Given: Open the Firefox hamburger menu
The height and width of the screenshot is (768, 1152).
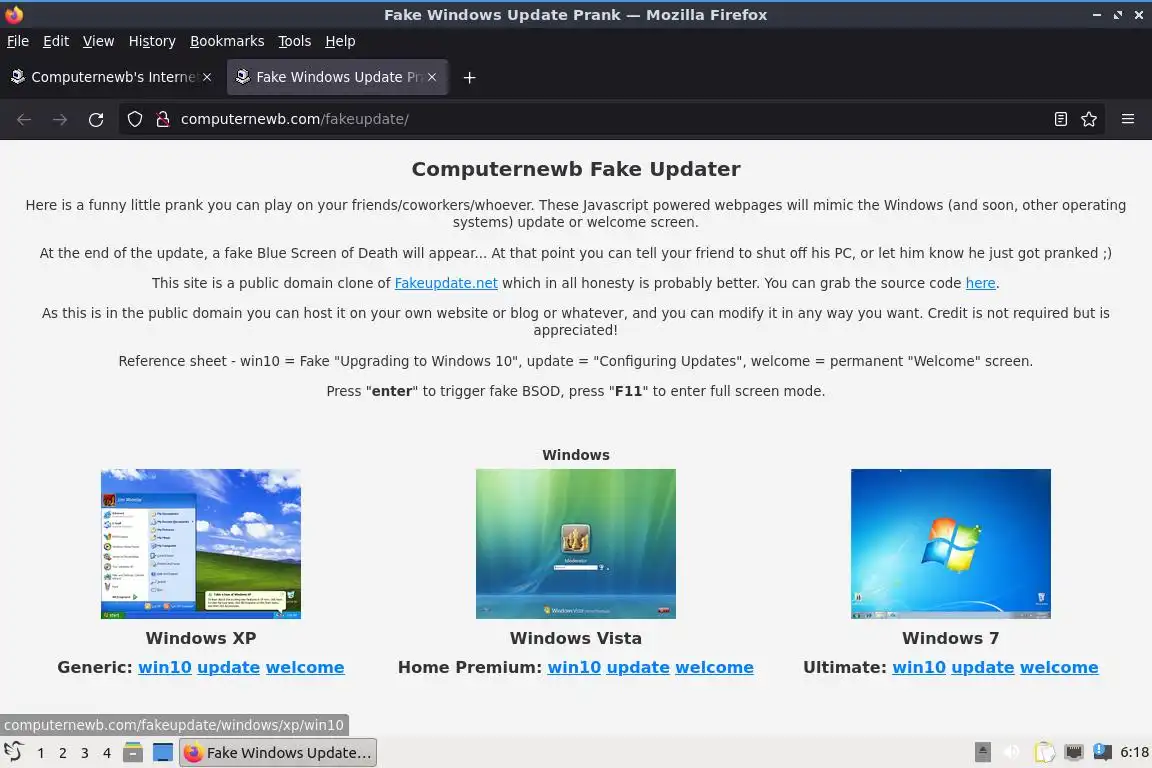Looking at the screenshot, I should (1128, 119).
